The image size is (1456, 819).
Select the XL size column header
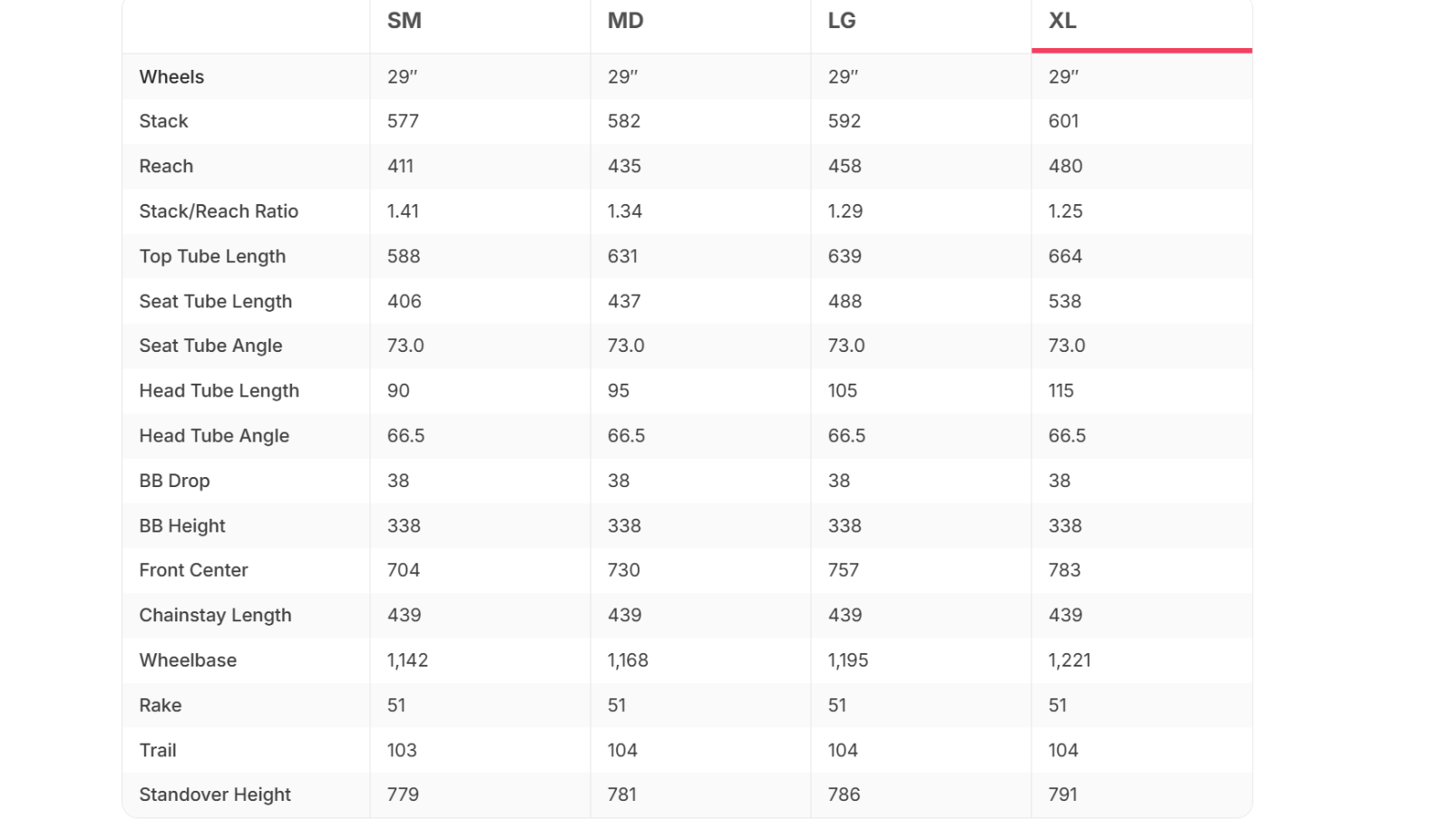click(x=1062, y=21)
